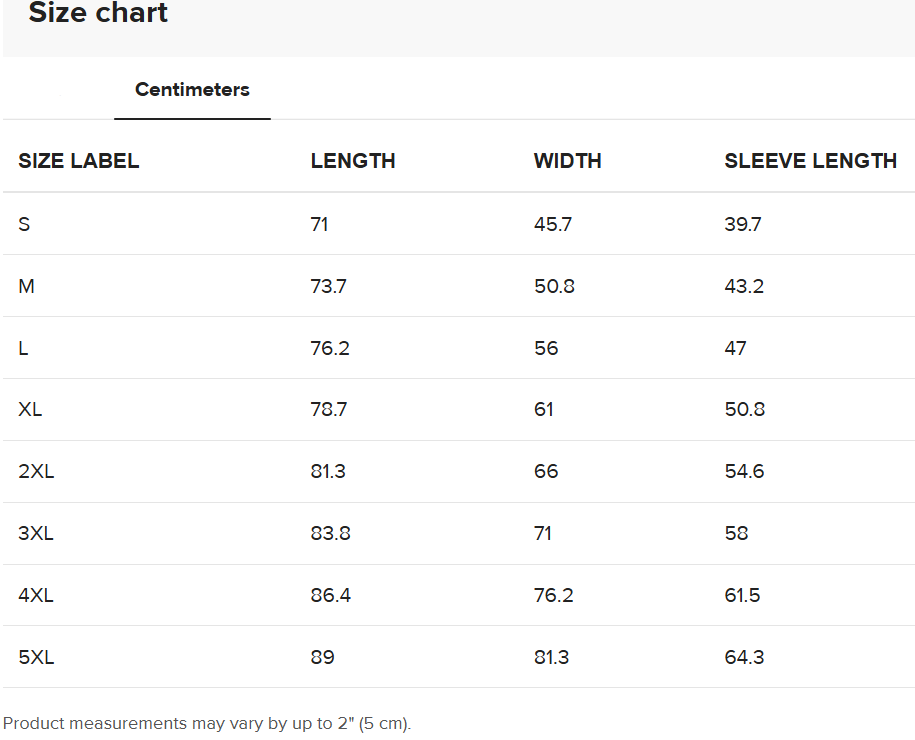Select the L size row label
Screen dimensions: 915x740
coord(24,348)
